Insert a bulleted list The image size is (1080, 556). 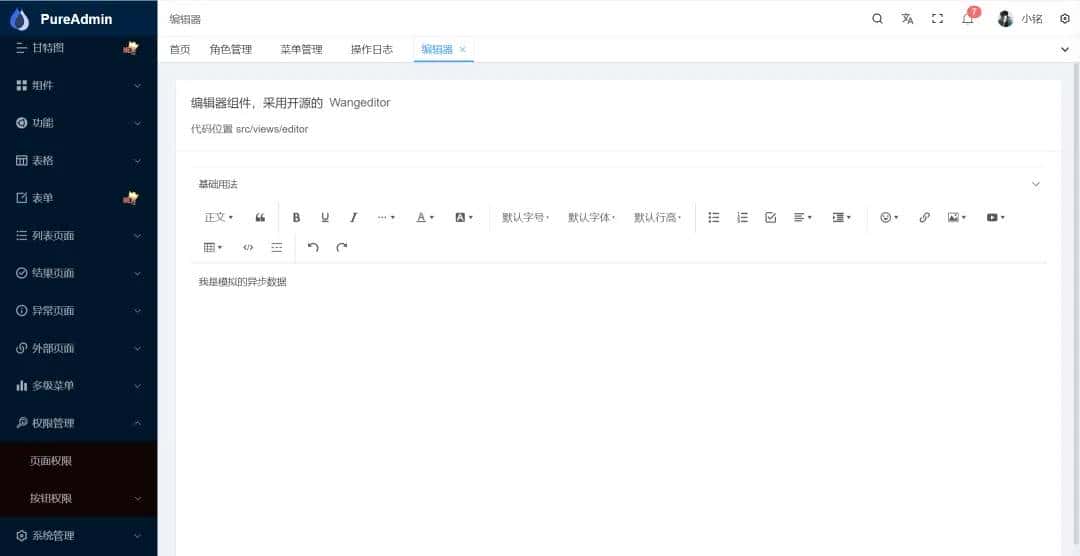point(714,217)
